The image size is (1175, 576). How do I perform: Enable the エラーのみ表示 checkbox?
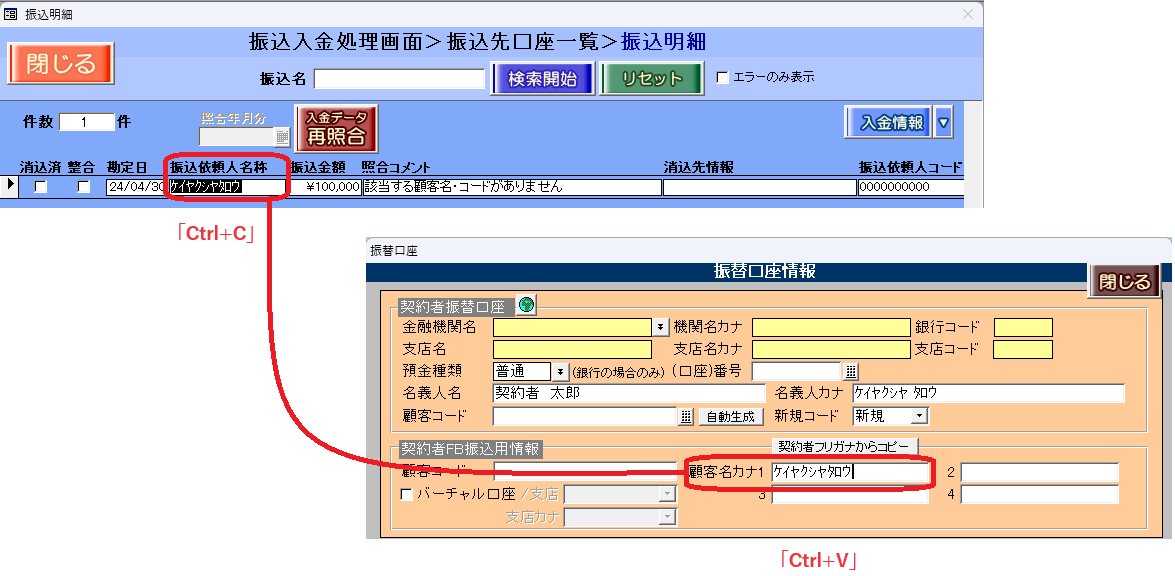tap(723, 77)
